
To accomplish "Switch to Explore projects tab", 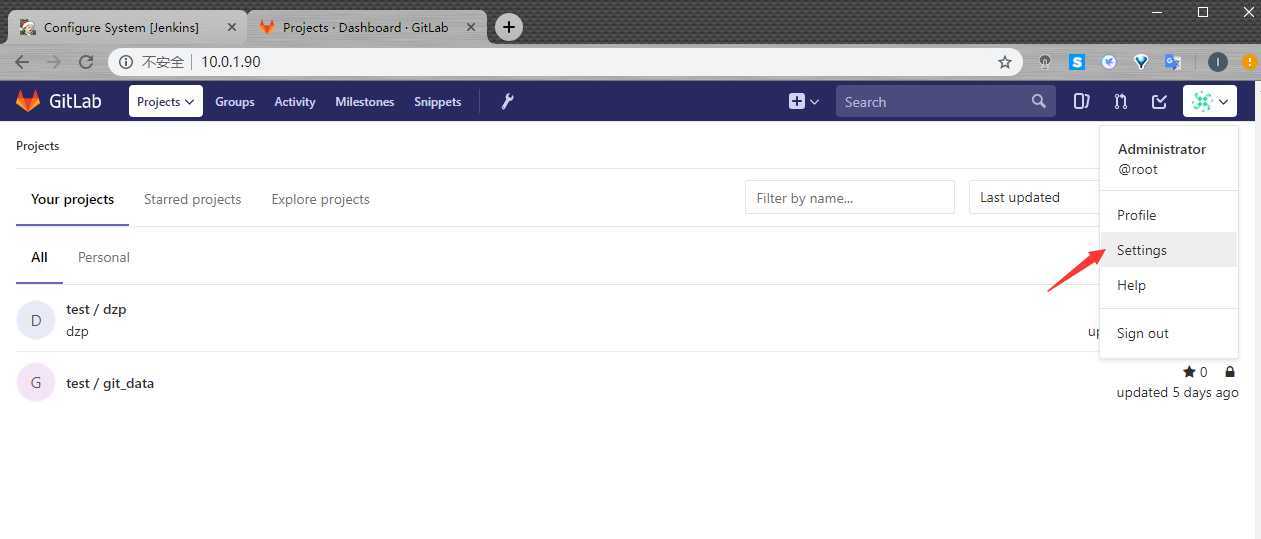I will (x=321, y=199).
